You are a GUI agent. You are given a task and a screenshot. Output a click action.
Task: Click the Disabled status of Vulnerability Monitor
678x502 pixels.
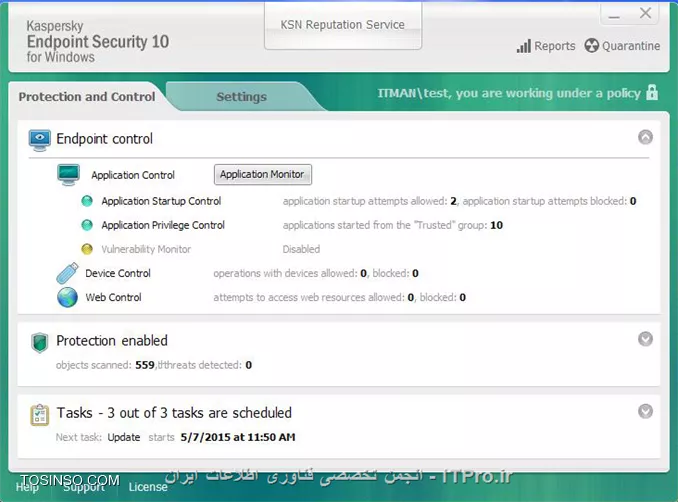click(301, 249)
